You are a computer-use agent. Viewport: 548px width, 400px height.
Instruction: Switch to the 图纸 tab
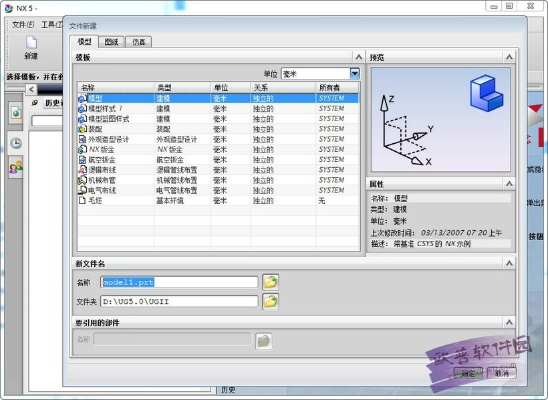pos(111,42)
